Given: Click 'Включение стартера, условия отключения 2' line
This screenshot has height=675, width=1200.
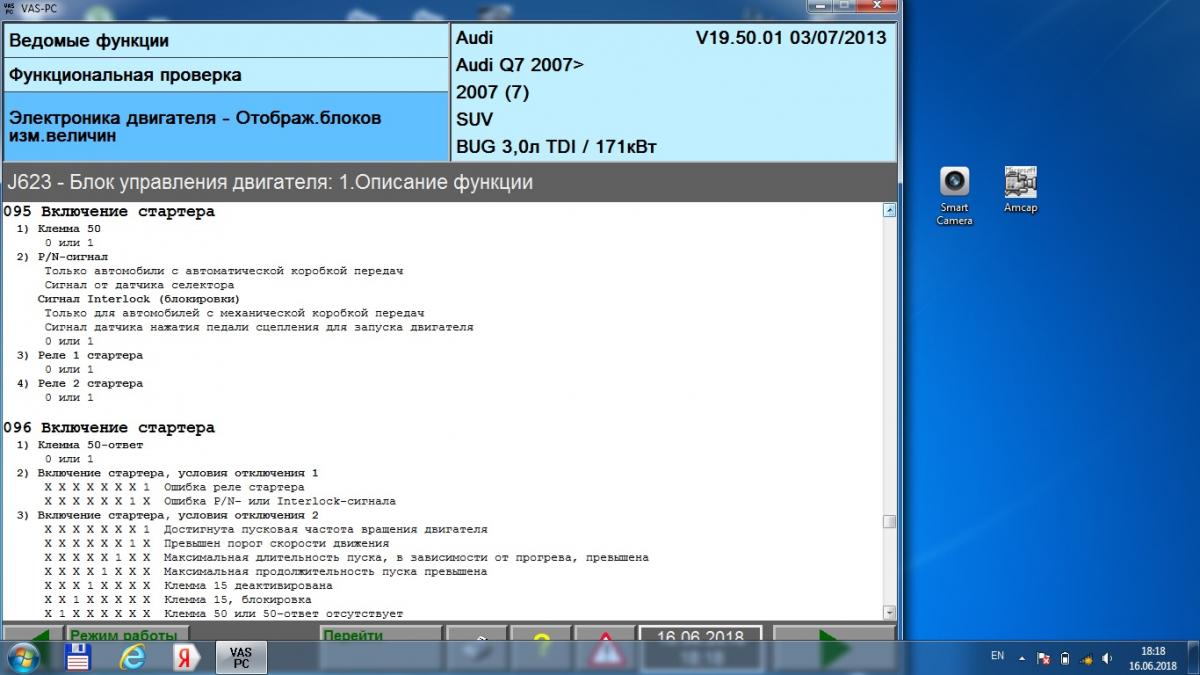Looking at the screenshot, I should (178, 515).
